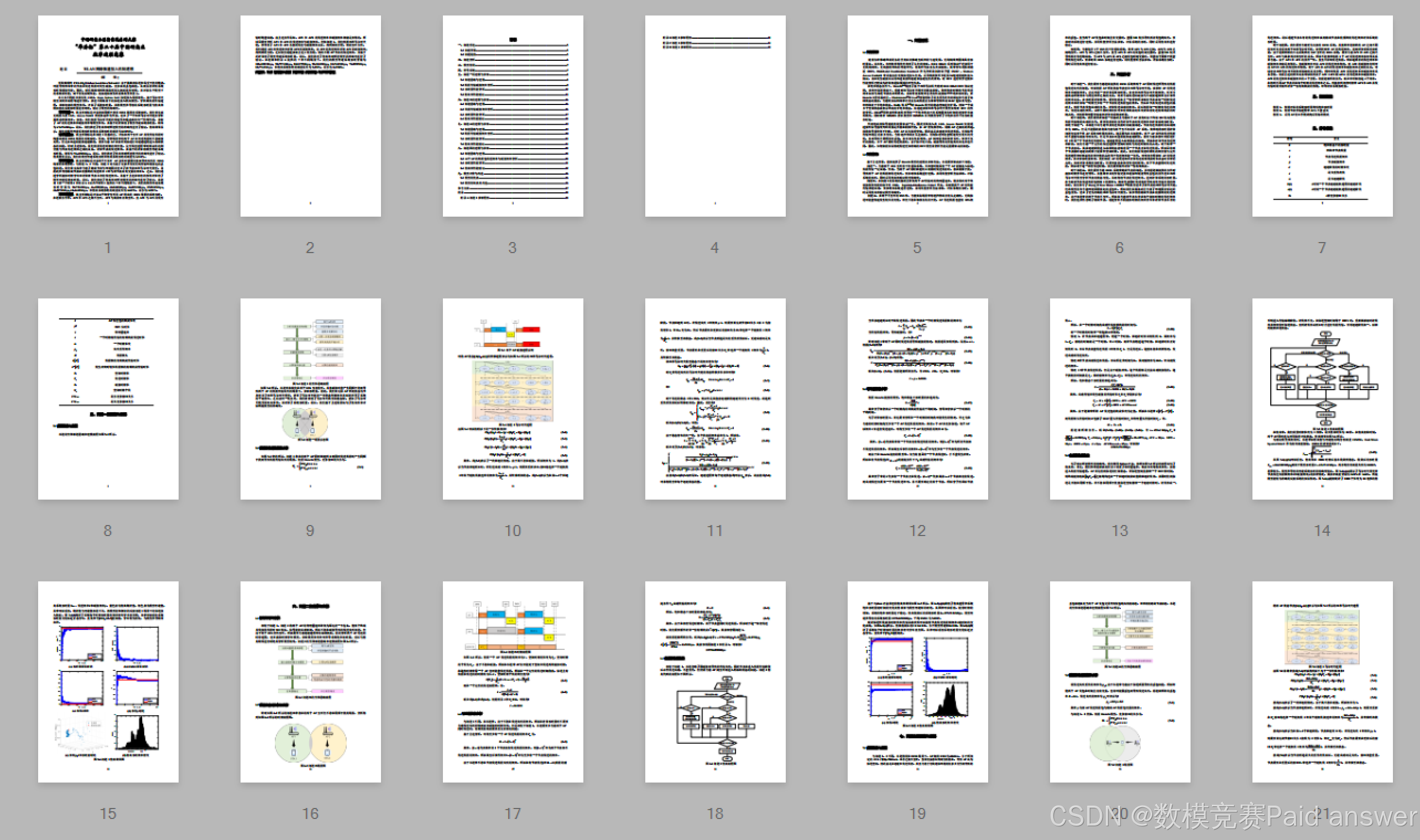The height and width of the screenshot is (840, 1420).
Task: Select page 12 thumbnail
Action: tap(917, 398)
